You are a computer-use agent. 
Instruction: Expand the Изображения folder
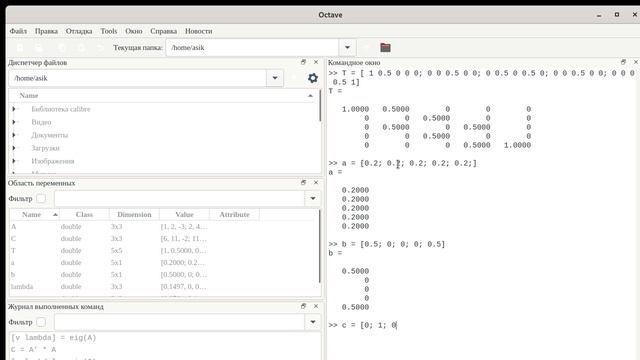14,161
